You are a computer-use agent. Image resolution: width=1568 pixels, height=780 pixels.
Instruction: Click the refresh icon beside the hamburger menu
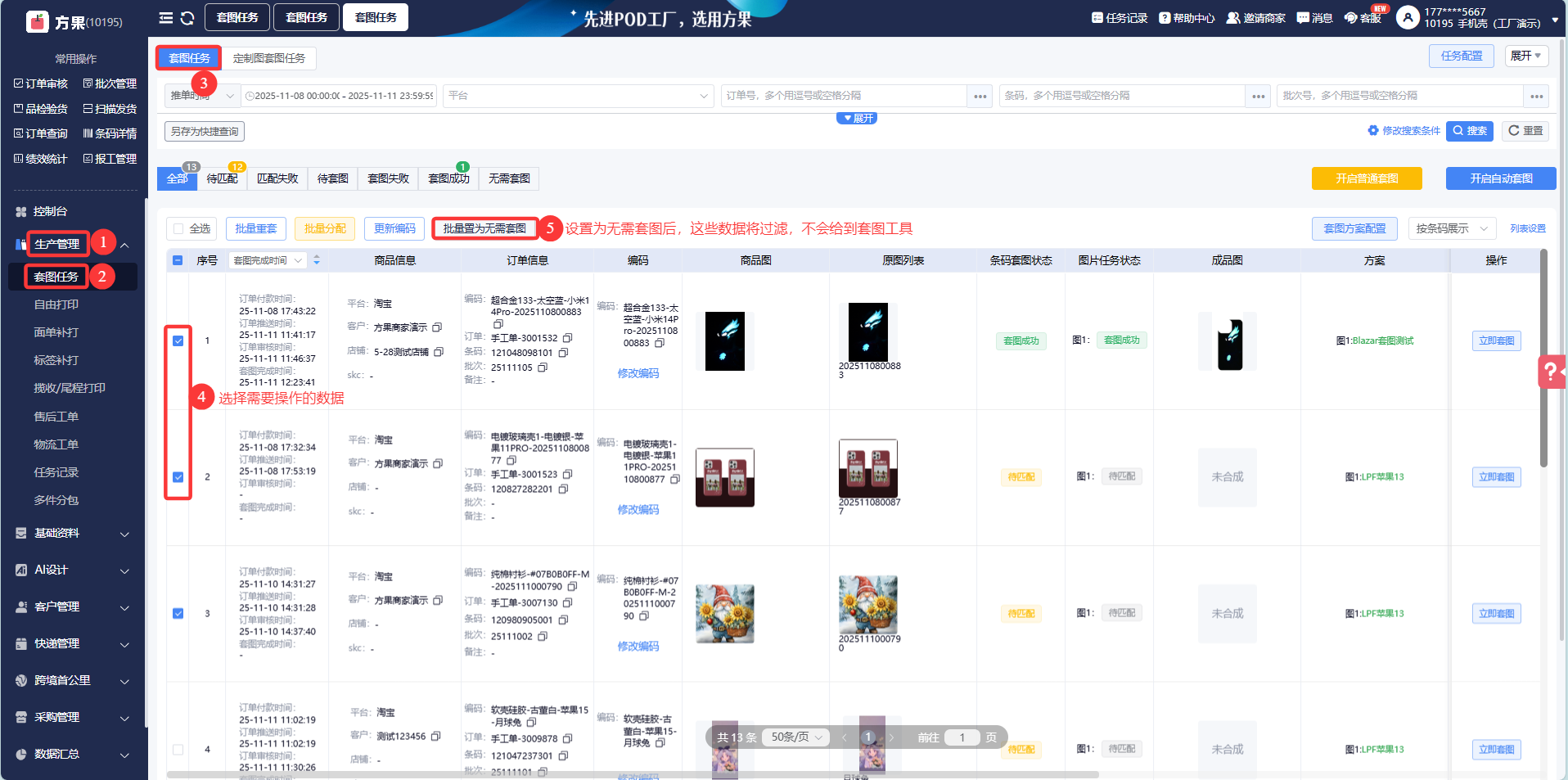tap(187, 18)
